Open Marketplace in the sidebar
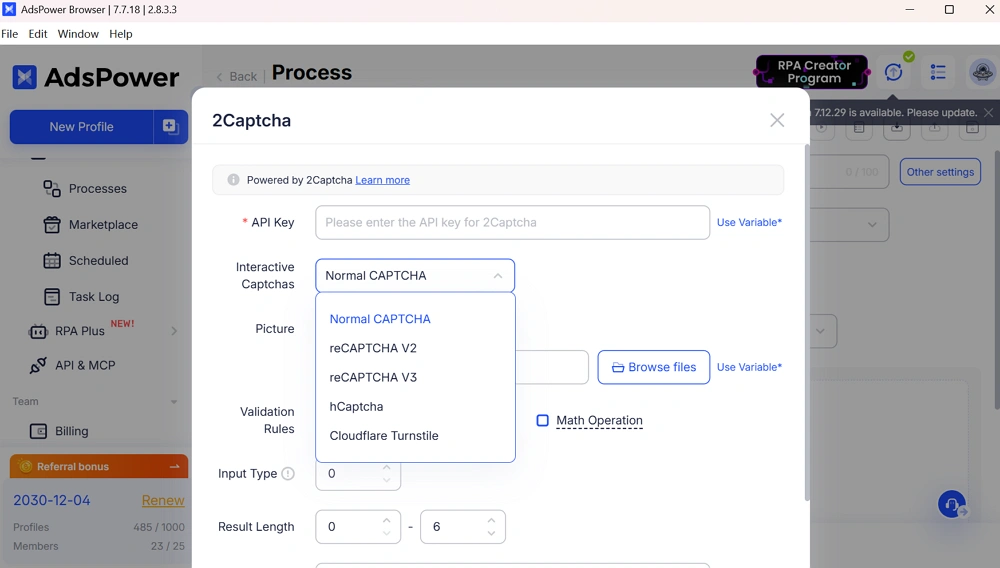The image size is (1000, 568). tap(103, 224)
